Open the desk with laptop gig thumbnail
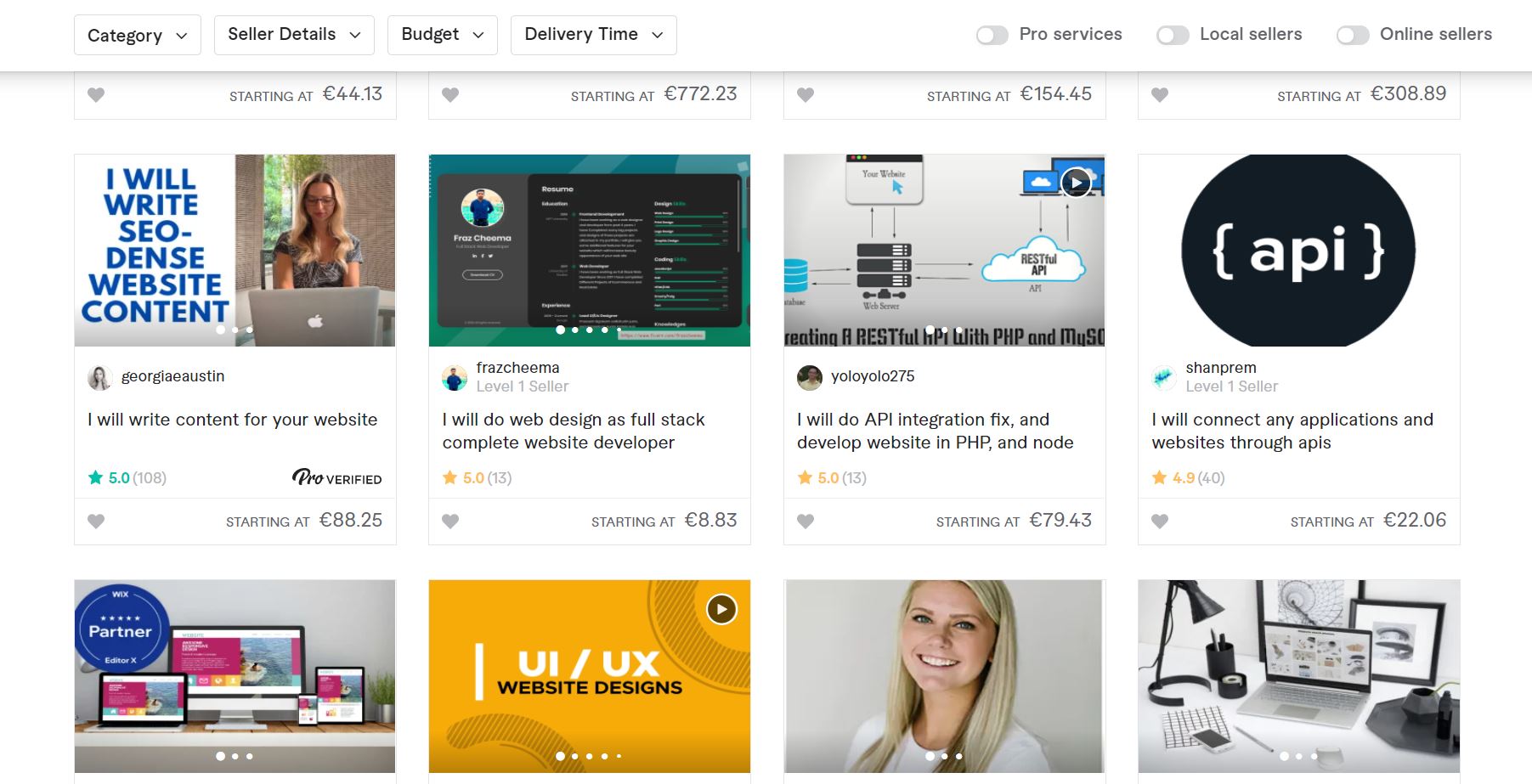 point(1299,676)
